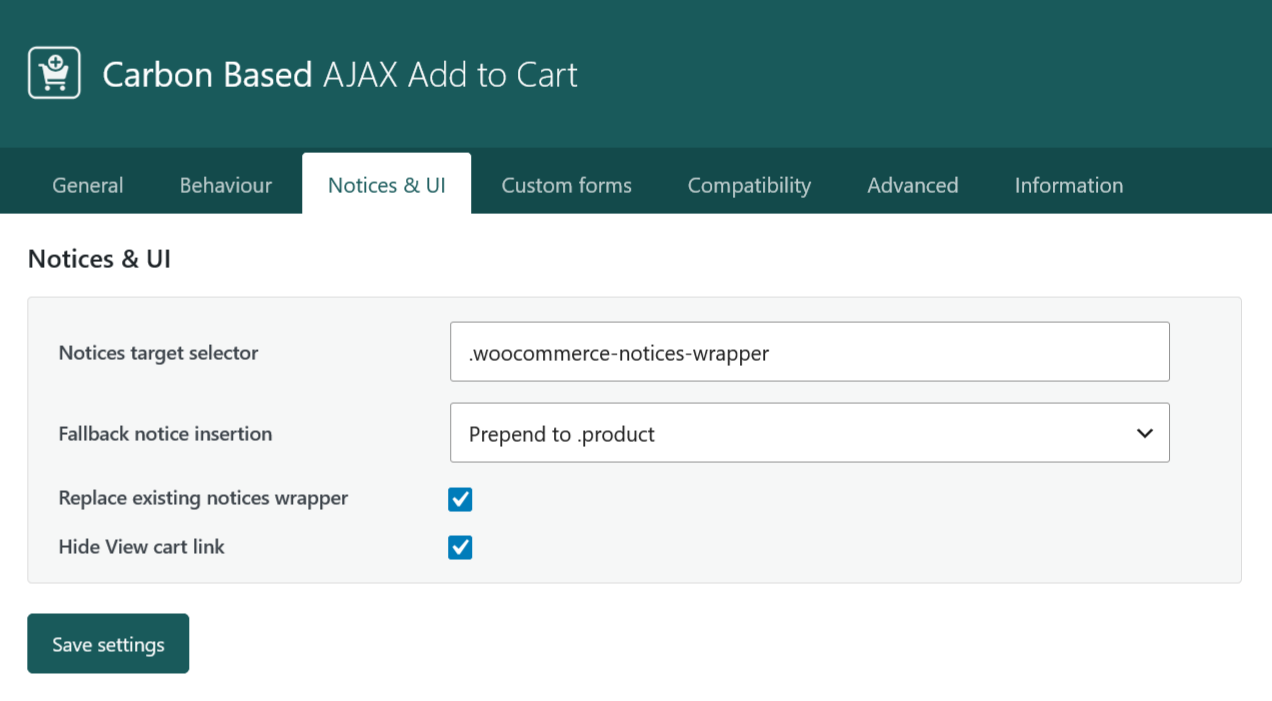Open the Fallback notice insertion dropdown

810,433
